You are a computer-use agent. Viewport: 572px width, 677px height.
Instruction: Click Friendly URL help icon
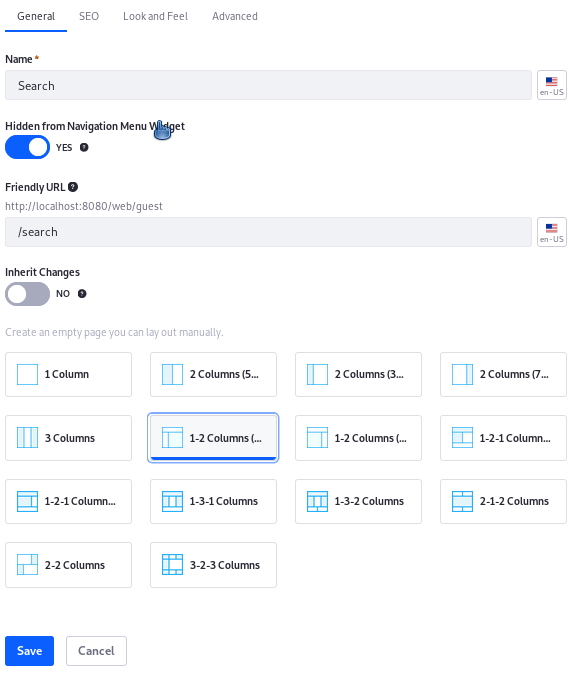tap(73, 187)
